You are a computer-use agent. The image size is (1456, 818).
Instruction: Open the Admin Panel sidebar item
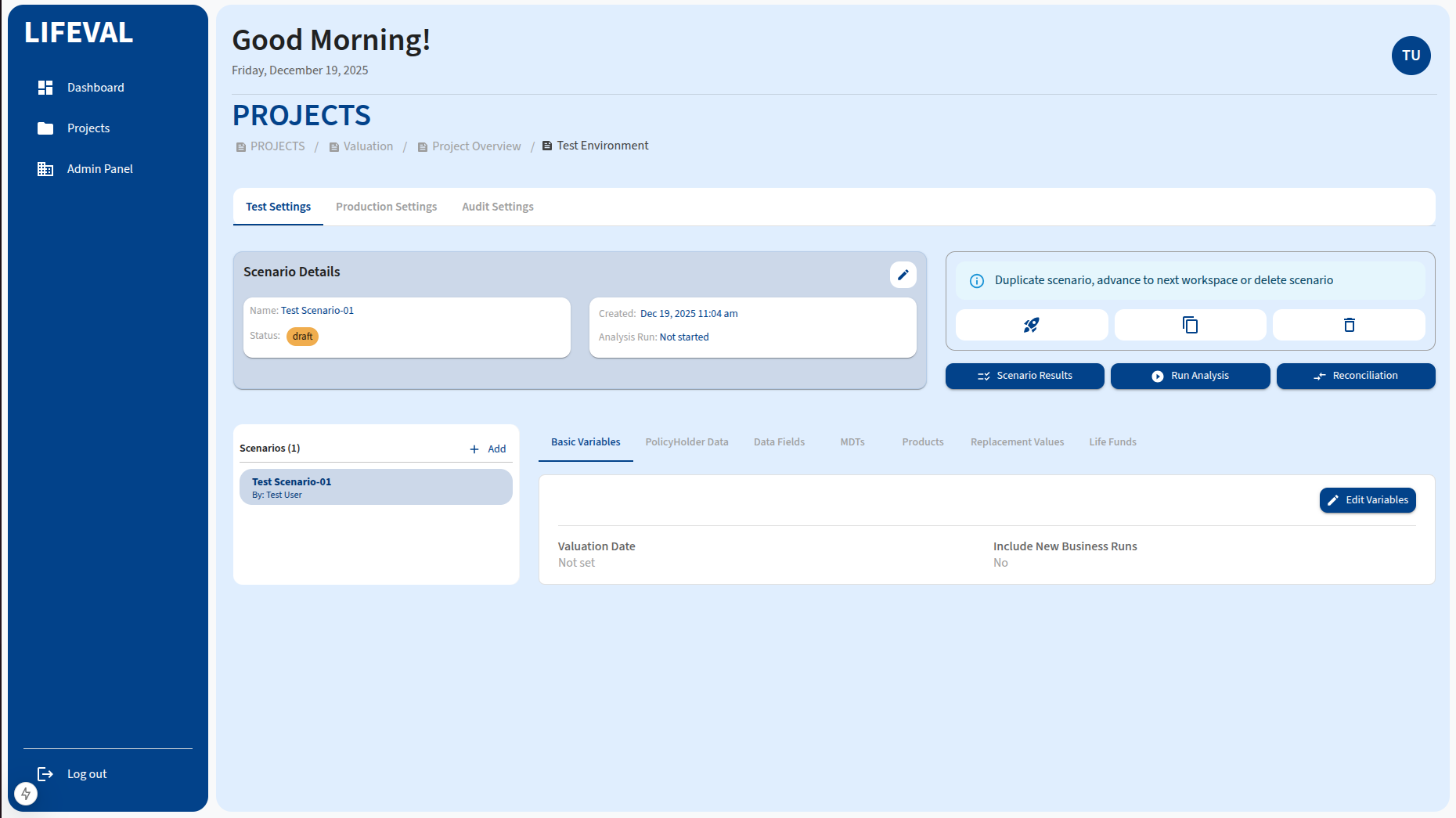point(99,169)
